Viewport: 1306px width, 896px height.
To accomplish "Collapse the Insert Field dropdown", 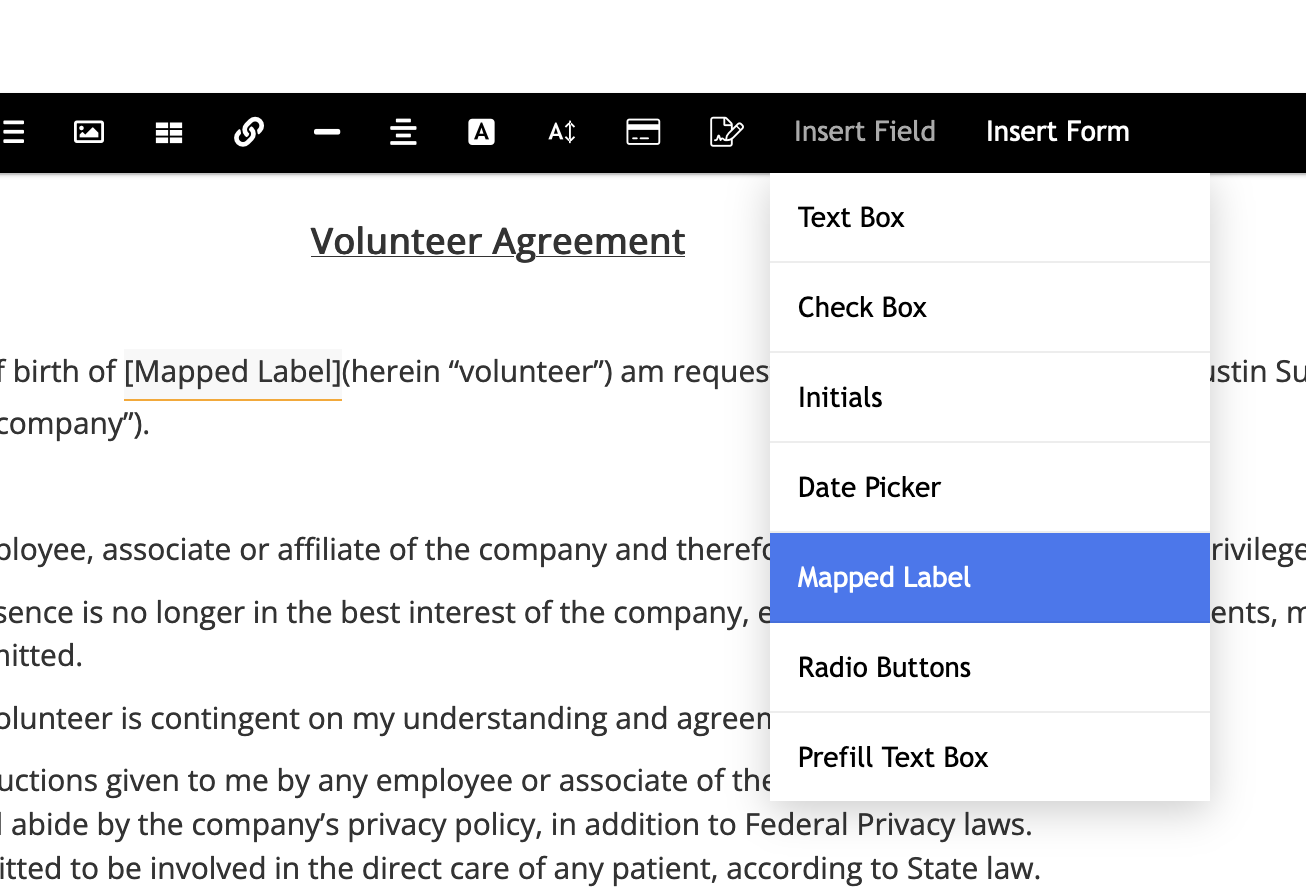I will 864,132.
